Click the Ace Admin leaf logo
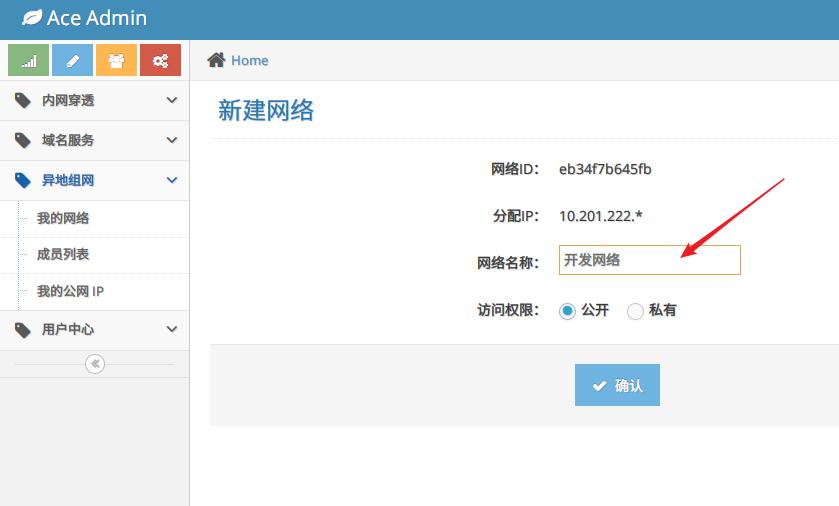 coord(32,18)
